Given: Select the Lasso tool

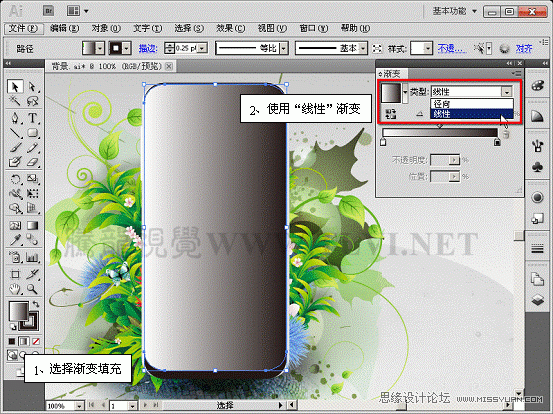Looking at the screenshot, I should tap(32, 101).
